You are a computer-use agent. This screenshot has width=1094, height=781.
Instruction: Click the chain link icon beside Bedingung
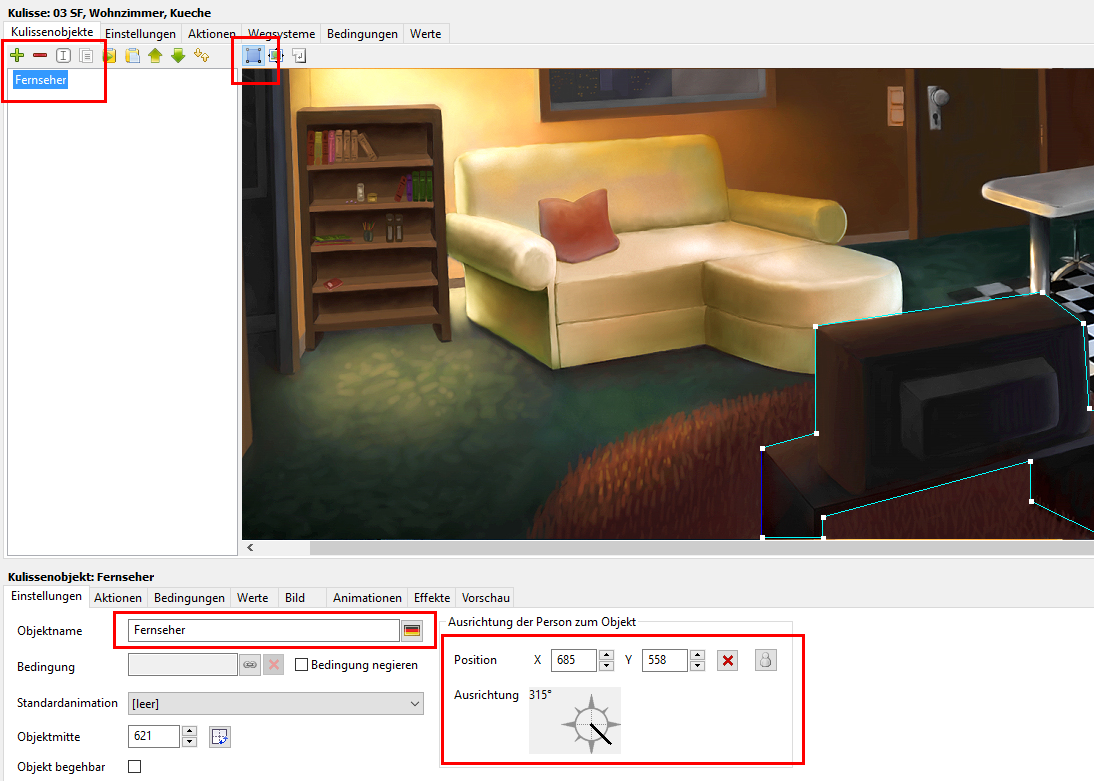[250, 665]
